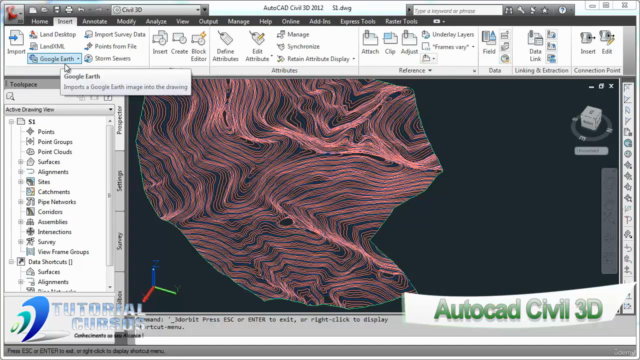
Task: Expand the Alignments node under S1
Action: (21, 172)
